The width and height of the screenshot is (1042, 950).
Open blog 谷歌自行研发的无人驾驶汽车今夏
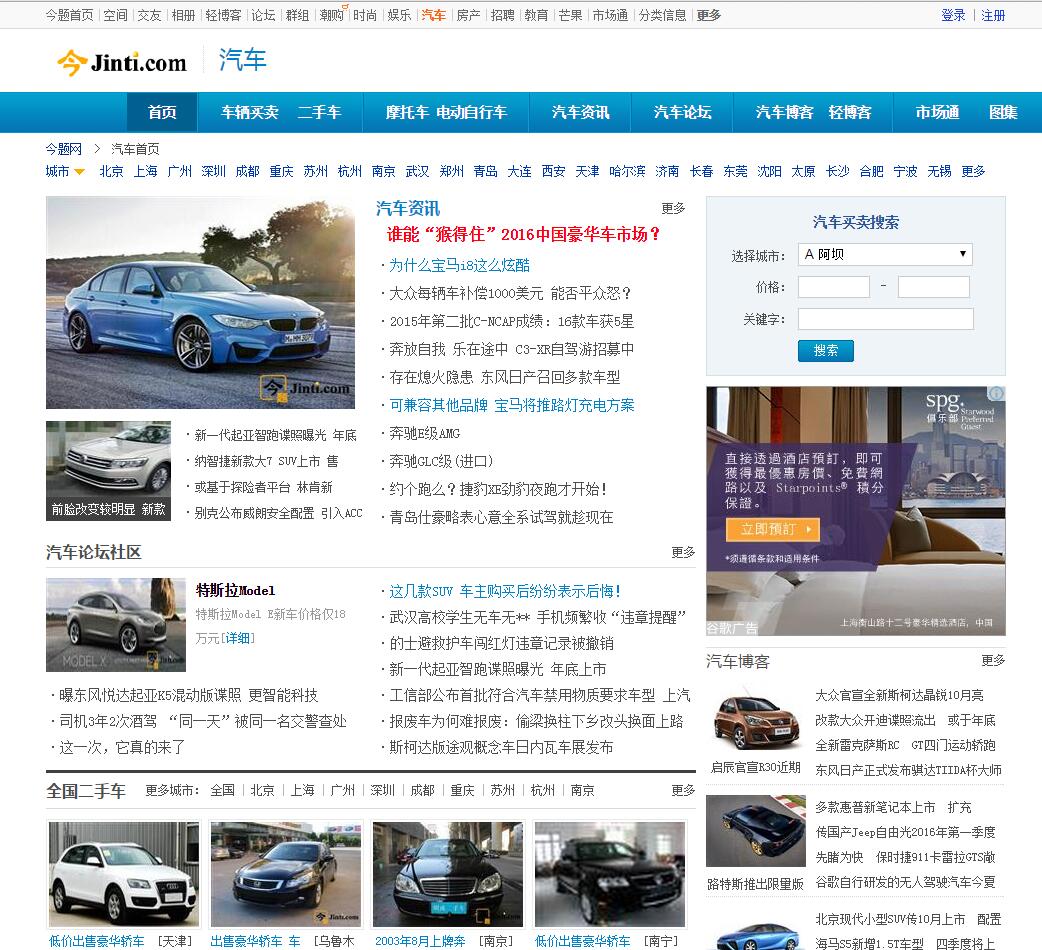pyautogui.click(x=905, y=882)
